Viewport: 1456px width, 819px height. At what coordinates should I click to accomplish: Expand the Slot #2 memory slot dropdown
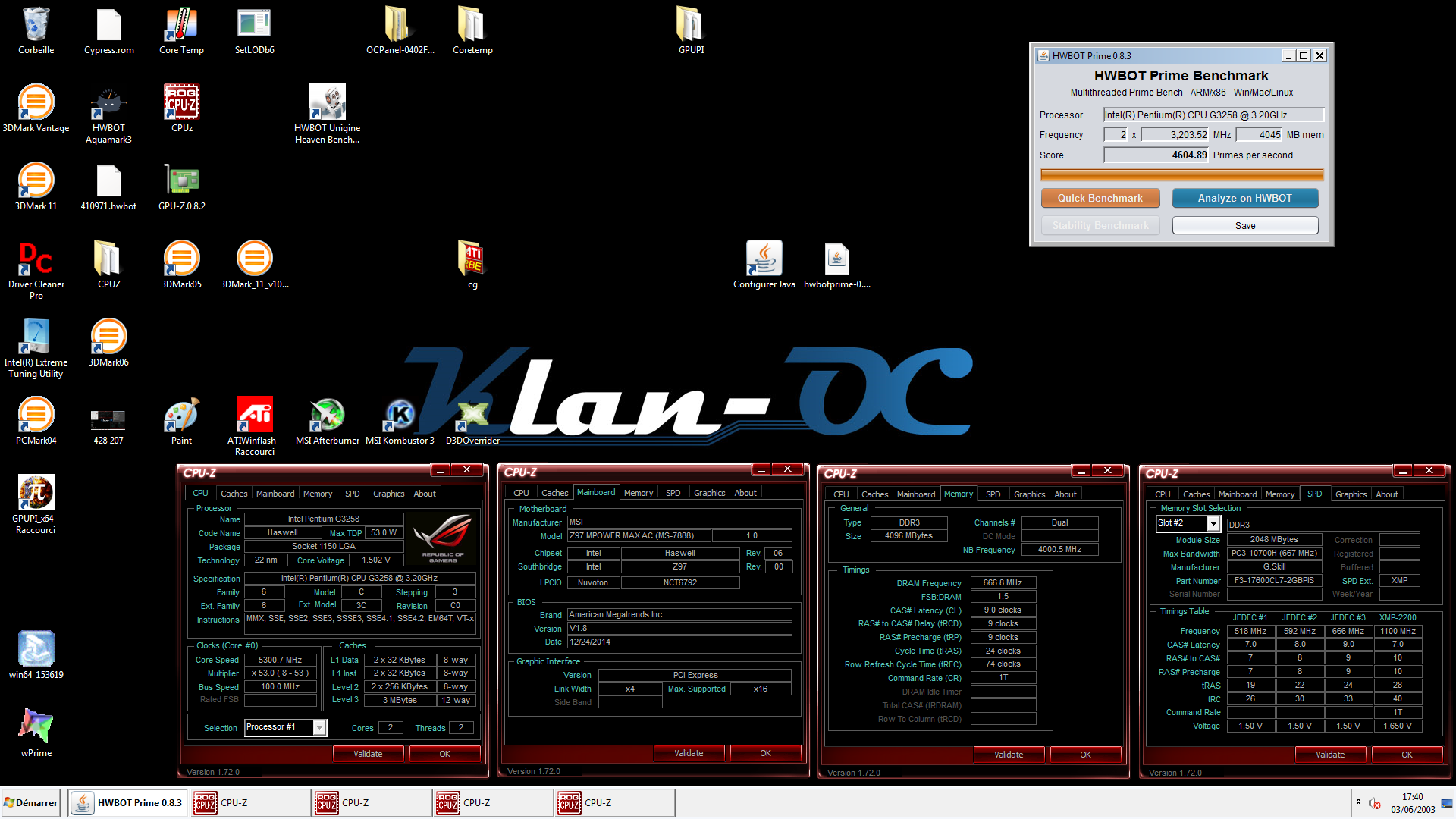click(x=1188, y=523)
